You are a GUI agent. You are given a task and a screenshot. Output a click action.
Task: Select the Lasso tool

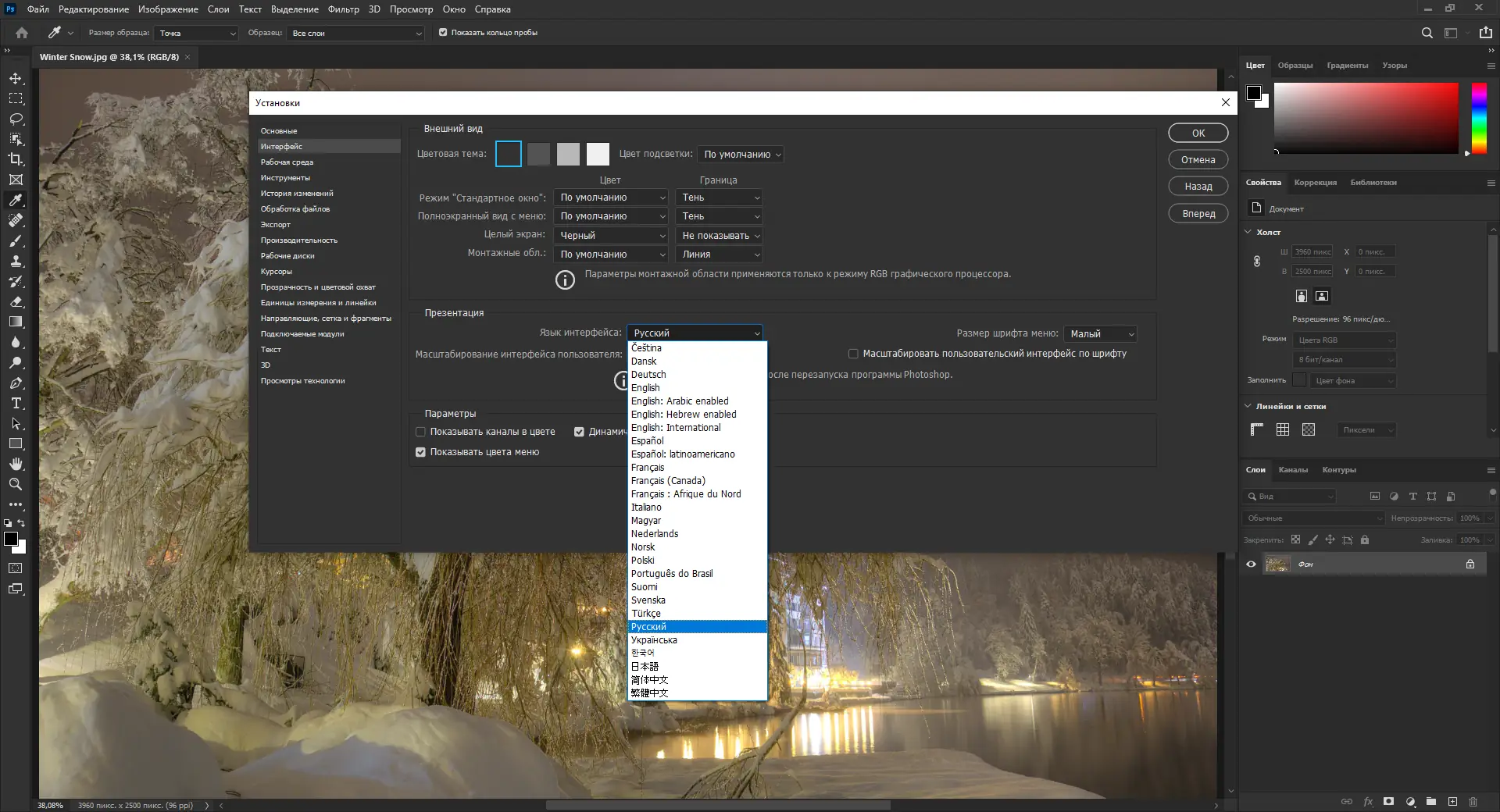coord(16,119)
